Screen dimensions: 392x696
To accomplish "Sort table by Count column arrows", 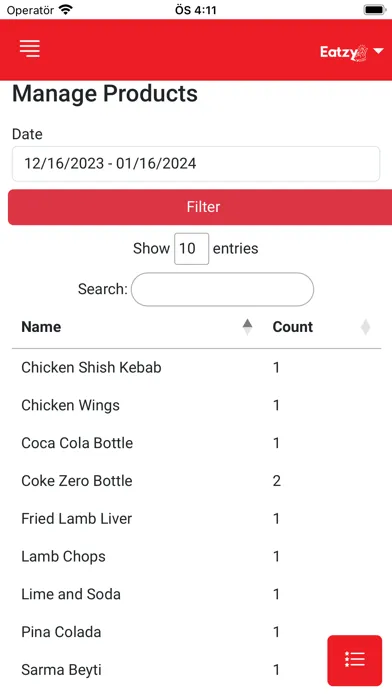I will [x=365, y=327].
